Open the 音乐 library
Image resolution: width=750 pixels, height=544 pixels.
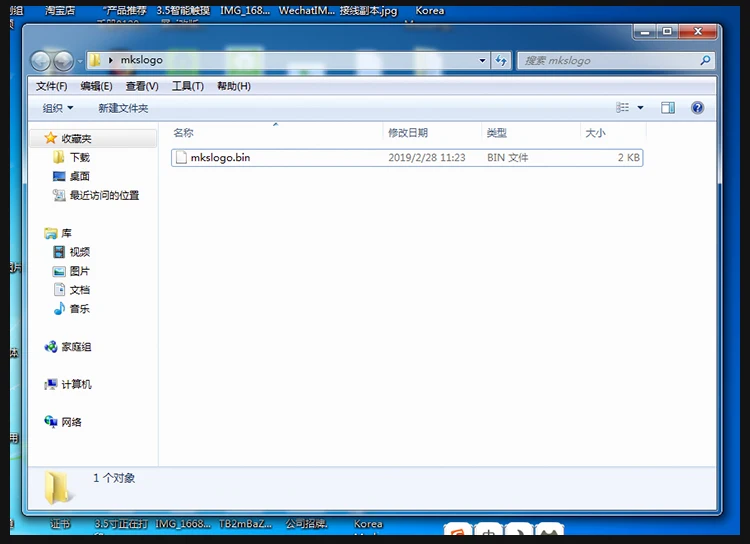79,309
